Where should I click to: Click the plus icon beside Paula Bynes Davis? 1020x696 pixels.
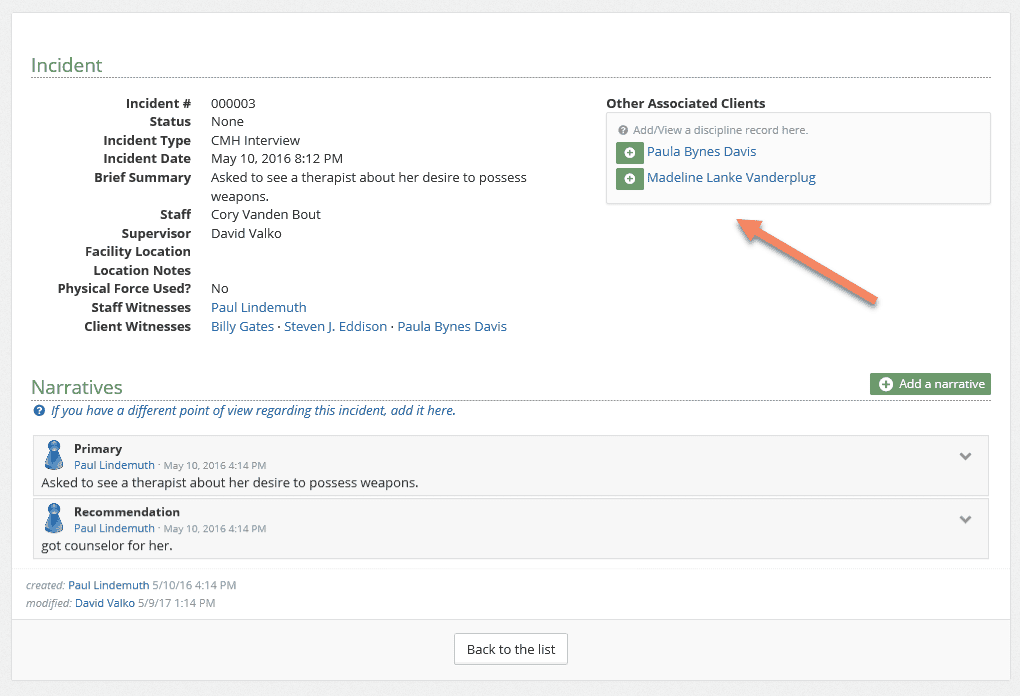tap(629, 153)
